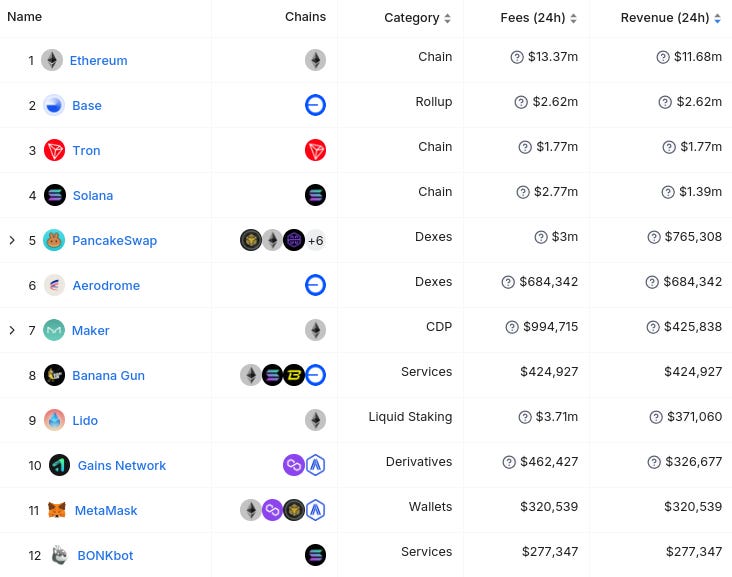Click the help icon beside Ethereum revenue $11.68m
This screenshot has width=732, height=577.
click(x=663, y=57)
